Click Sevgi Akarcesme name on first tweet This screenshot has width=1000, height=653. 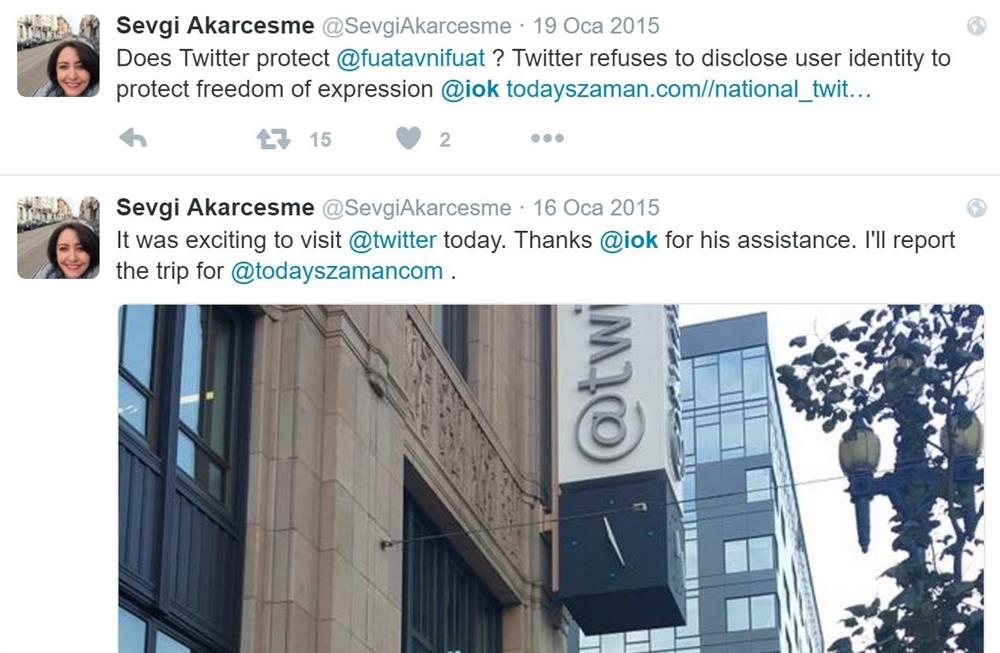tap(216, 26)
